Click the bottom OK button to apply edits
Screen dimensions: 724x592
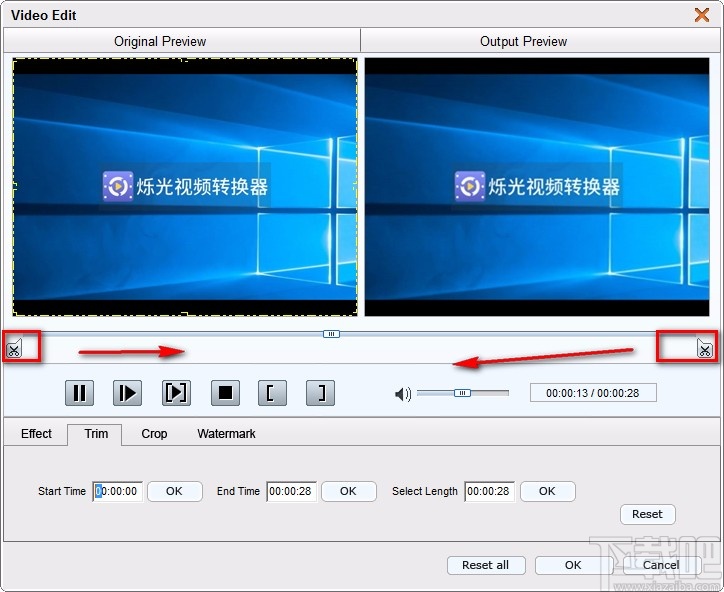point(573,565)
